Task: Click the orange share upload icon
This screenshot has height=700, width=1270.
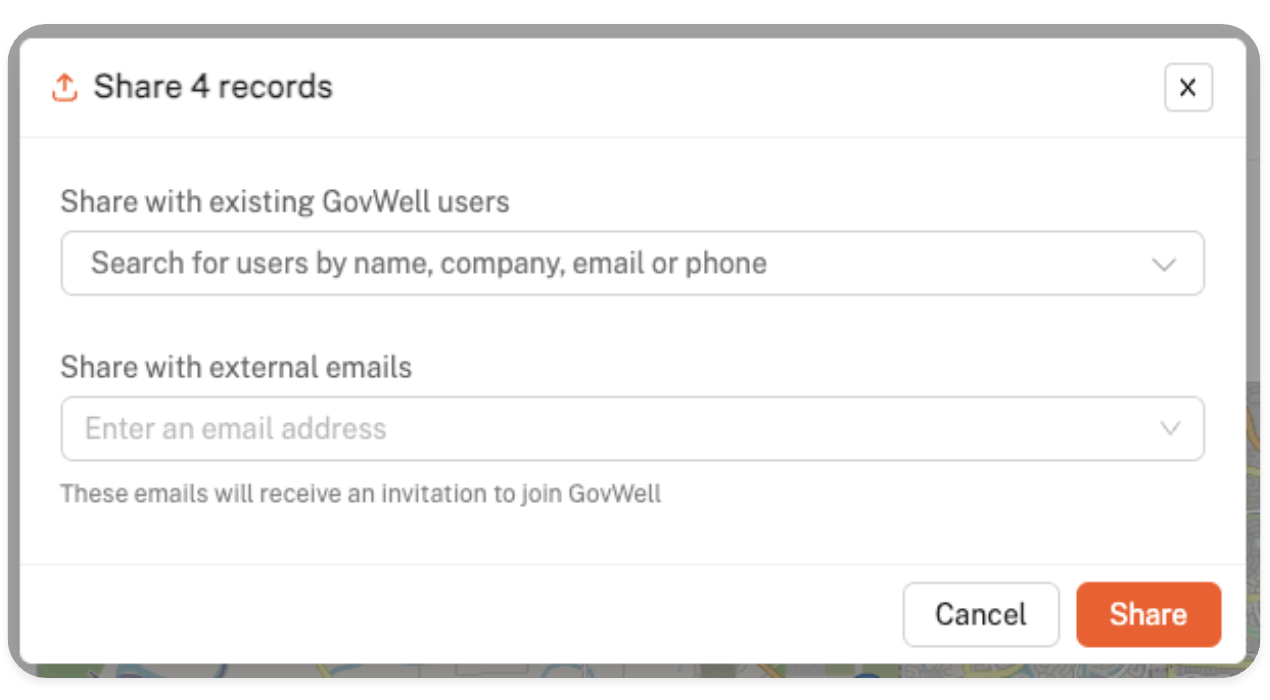Action: (64, 88)
